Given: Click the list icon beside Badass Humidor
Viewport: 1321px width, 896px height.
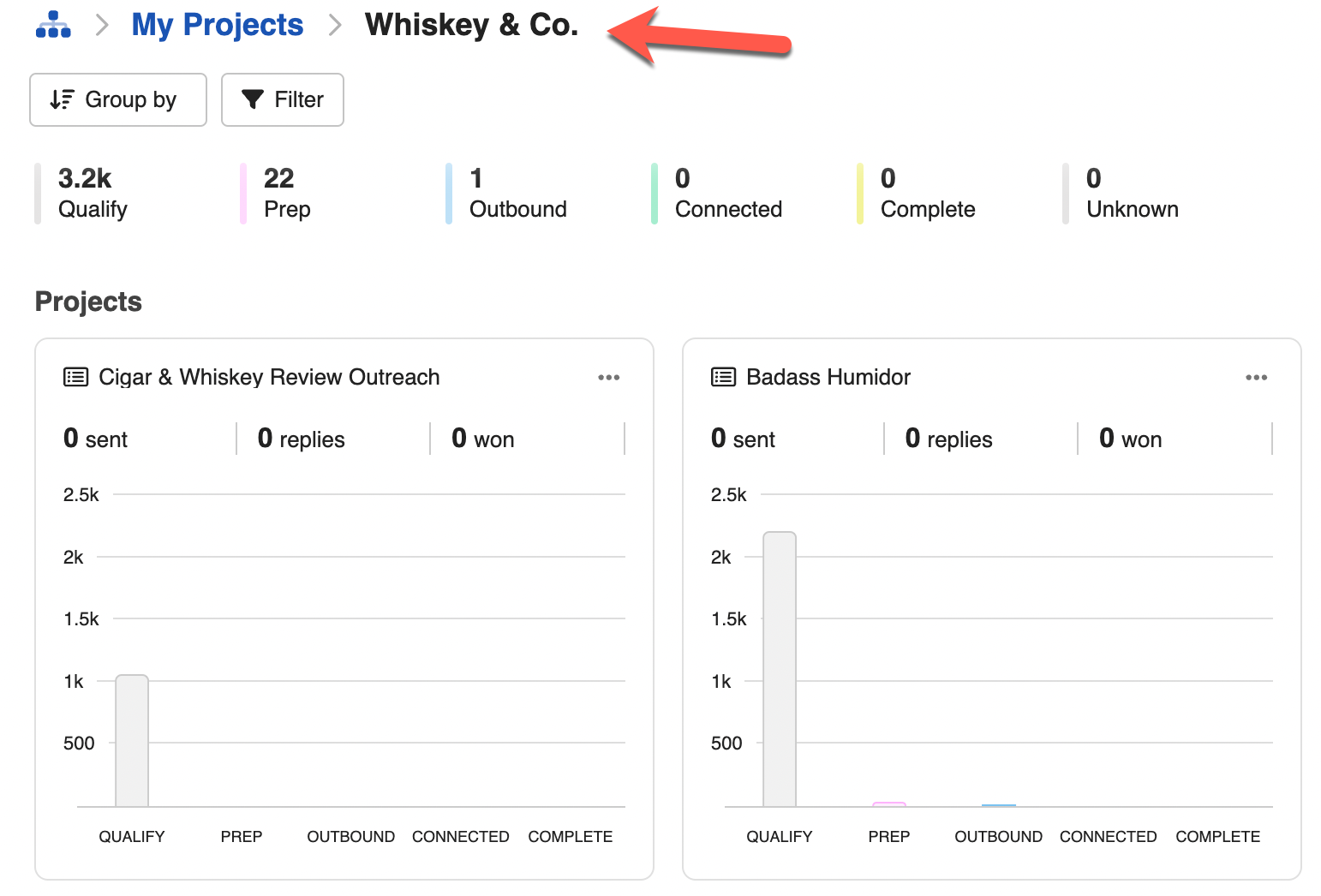Looking at the screenshot, I should [x=724, y=377].
